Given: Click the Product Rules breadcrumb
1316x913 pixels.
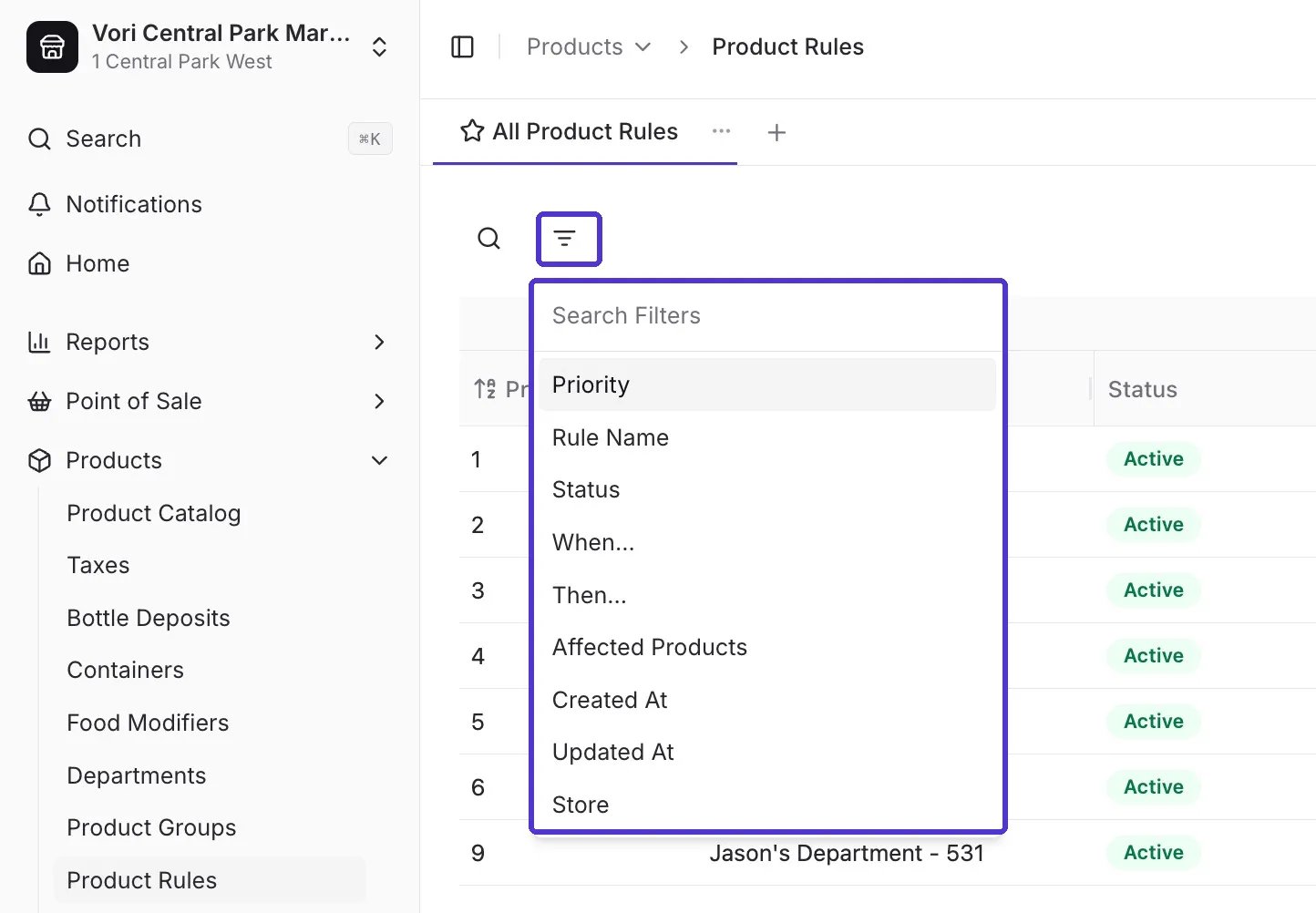Looking at the screenshot, I should (x=787, y=46).
